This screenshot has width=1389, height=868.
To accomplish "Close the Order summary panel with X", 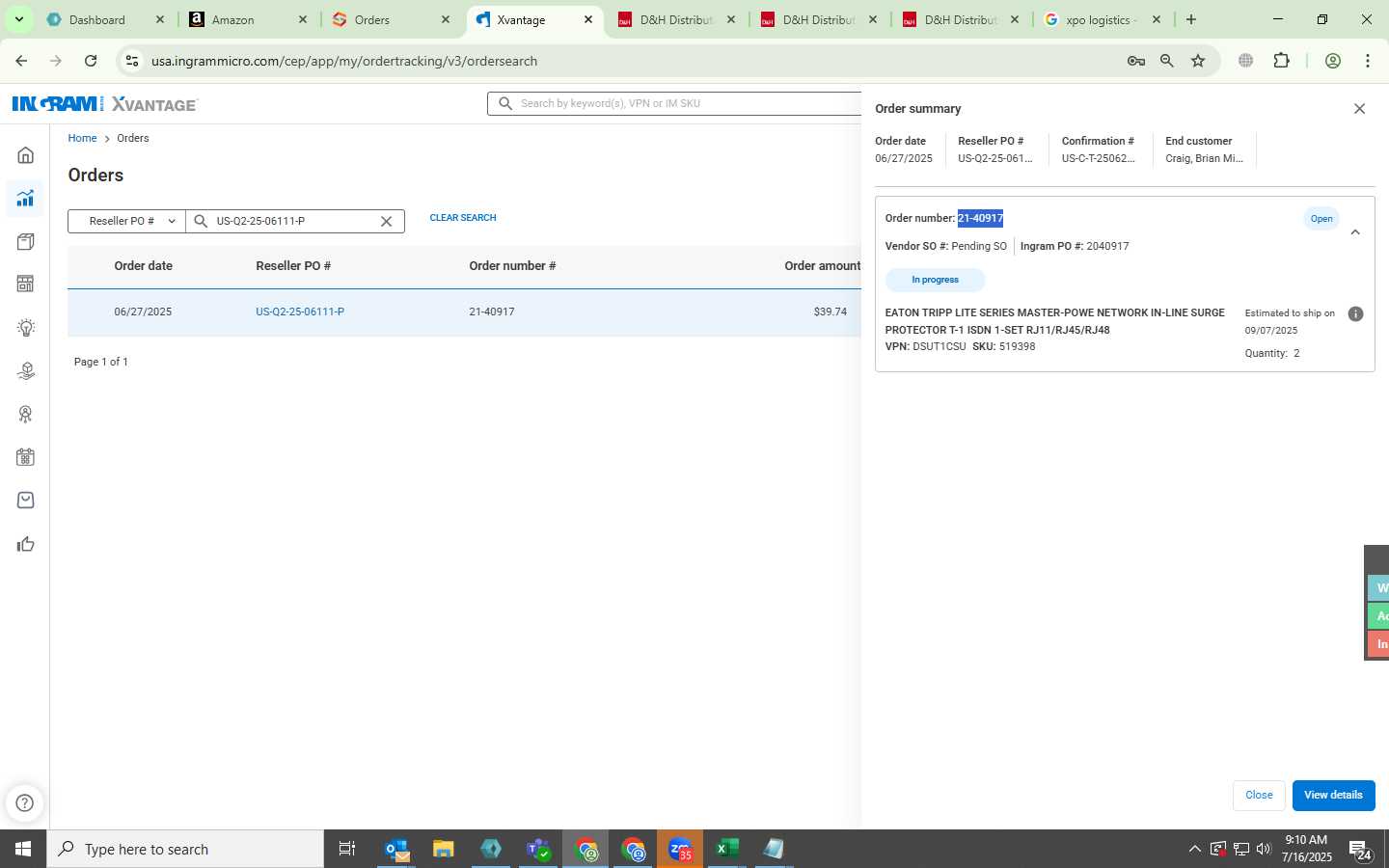I will [1359, 109].
